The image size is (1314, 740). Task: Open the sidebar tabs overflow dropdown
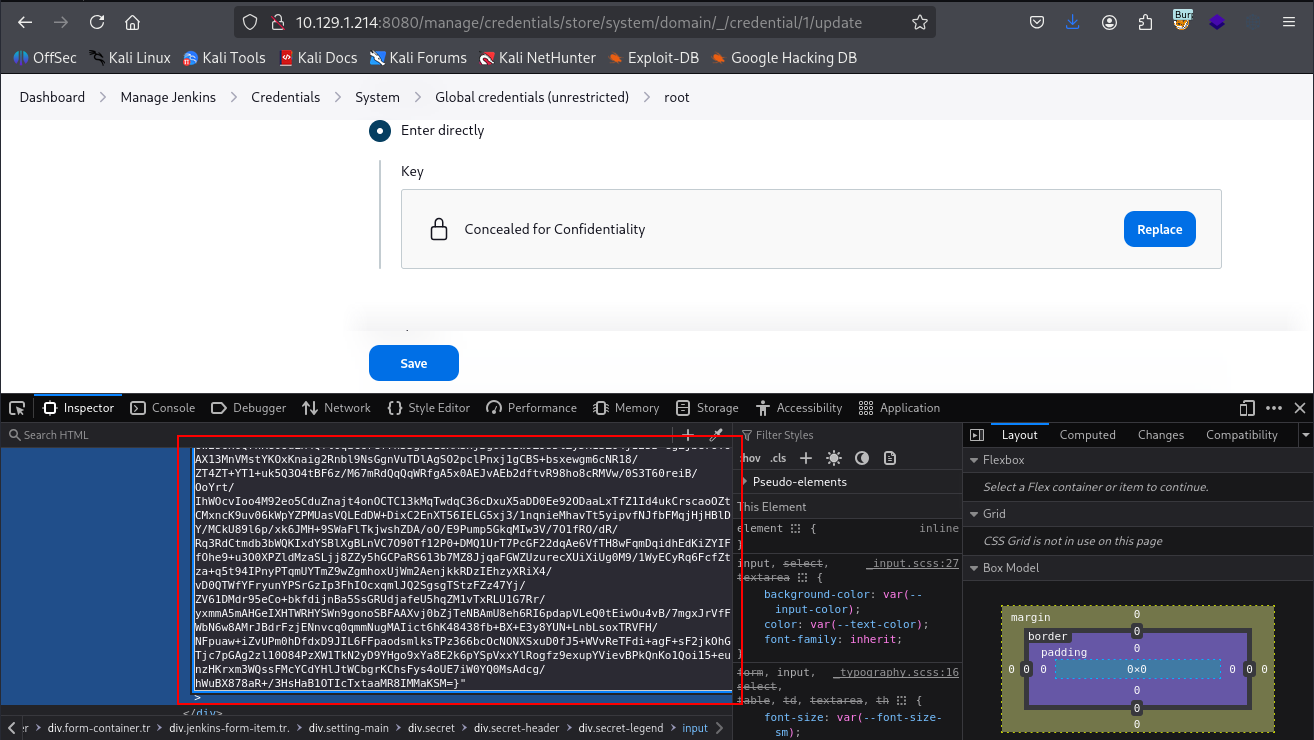click(x=1305, y=435)
